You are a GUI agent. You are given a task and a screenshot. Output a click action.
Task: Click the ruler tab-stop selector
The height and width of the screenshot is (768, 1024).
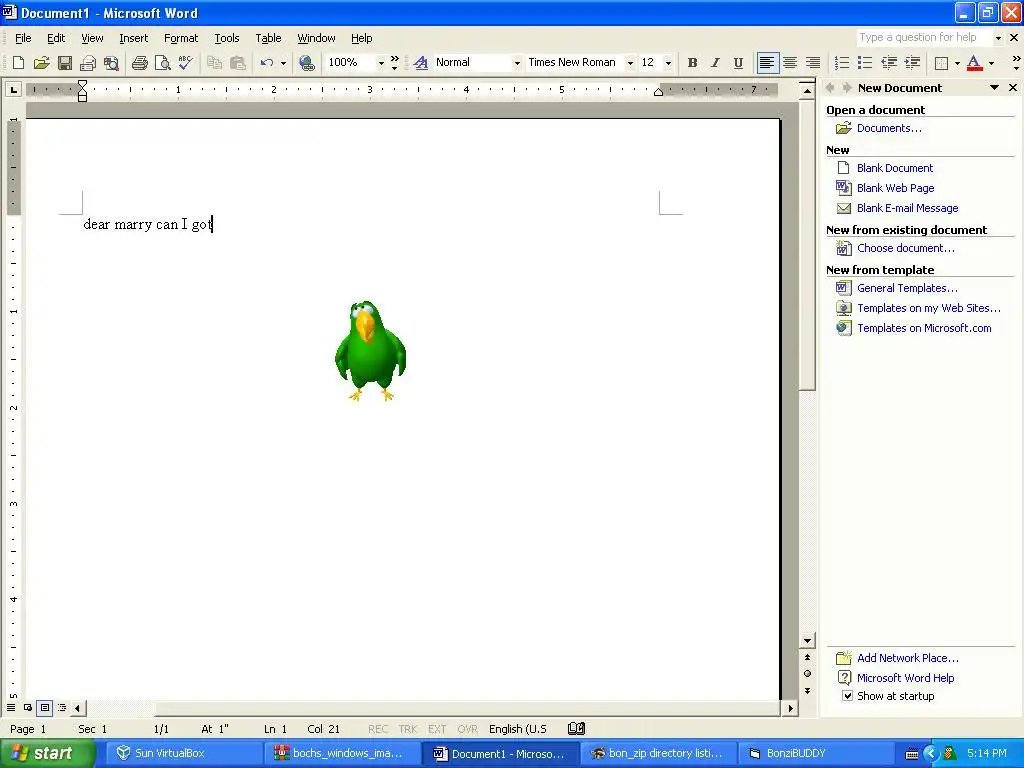point(13,89)
